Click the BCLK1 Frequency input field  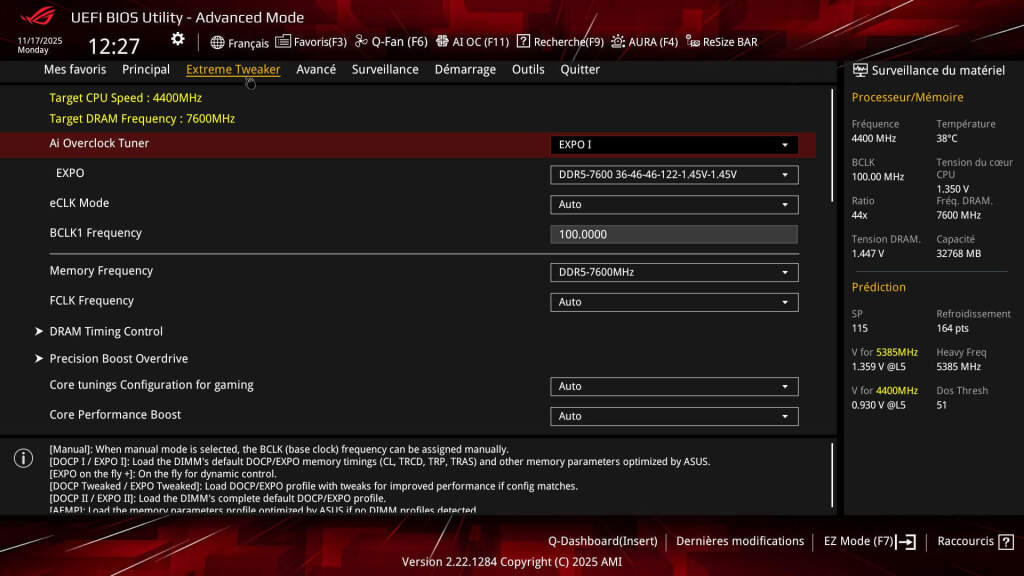(x=672, y=233)
